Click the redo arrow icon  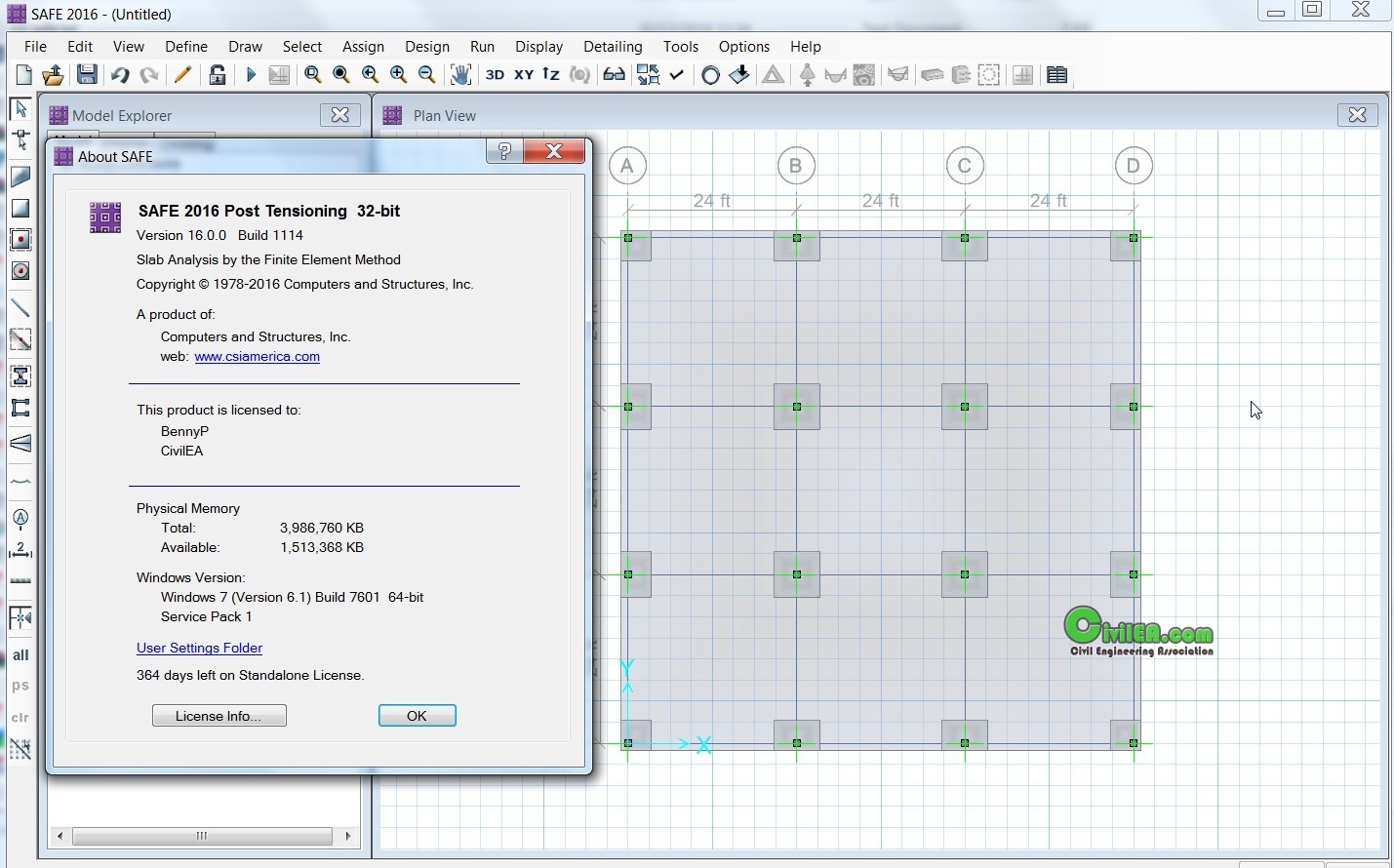tap(149, 75)
